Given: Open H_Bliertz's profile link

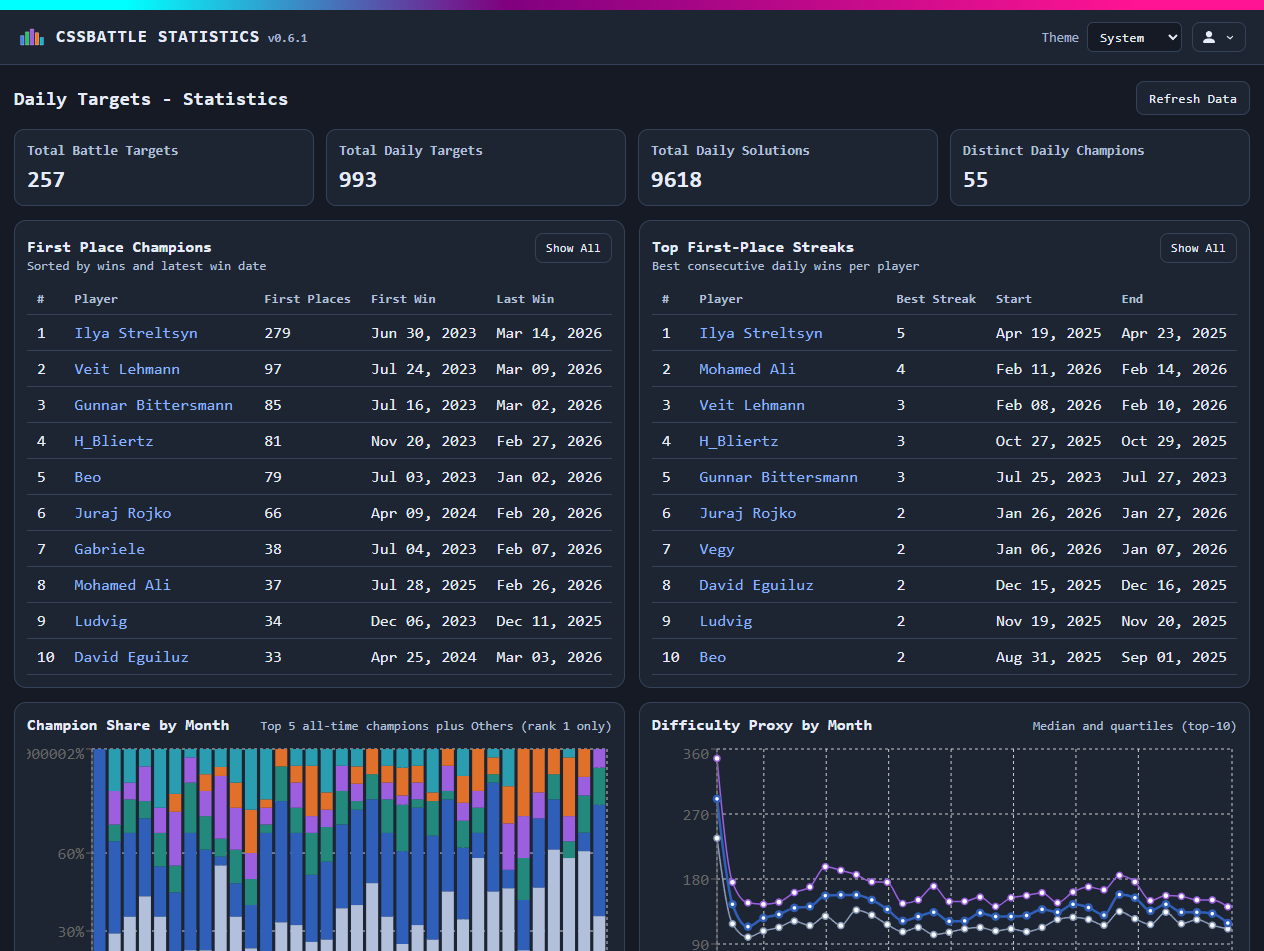Looking at the screenshot, I should click(113, 441).
